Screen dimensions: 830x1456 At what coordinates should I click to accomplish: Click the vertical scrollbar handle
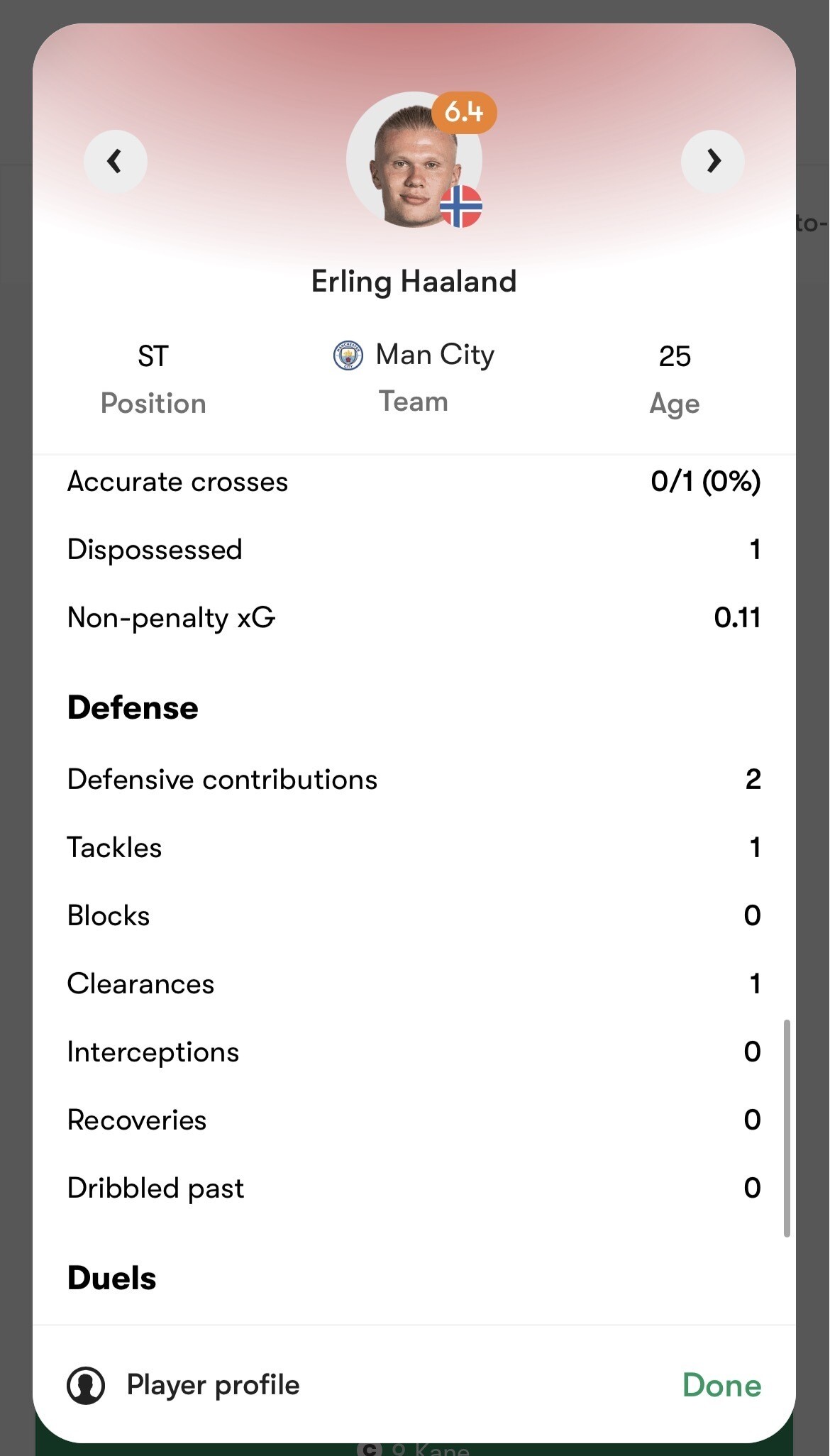tap(787, 1128)
